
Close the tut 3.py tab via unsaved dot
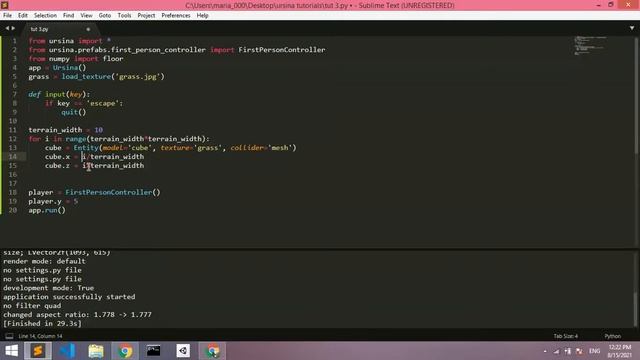pos(88,29)
